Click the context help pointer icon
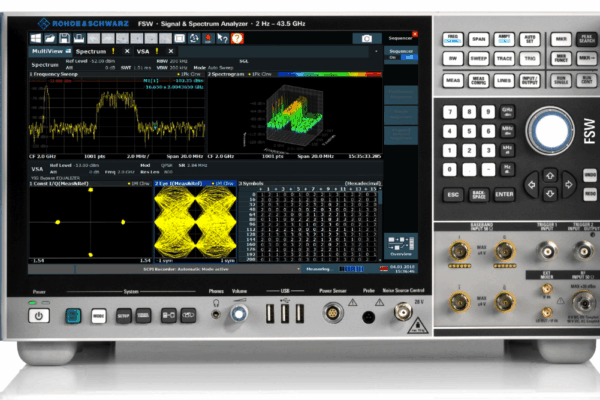The height and width of the screenshot is (400, 600). coord(222,38)
